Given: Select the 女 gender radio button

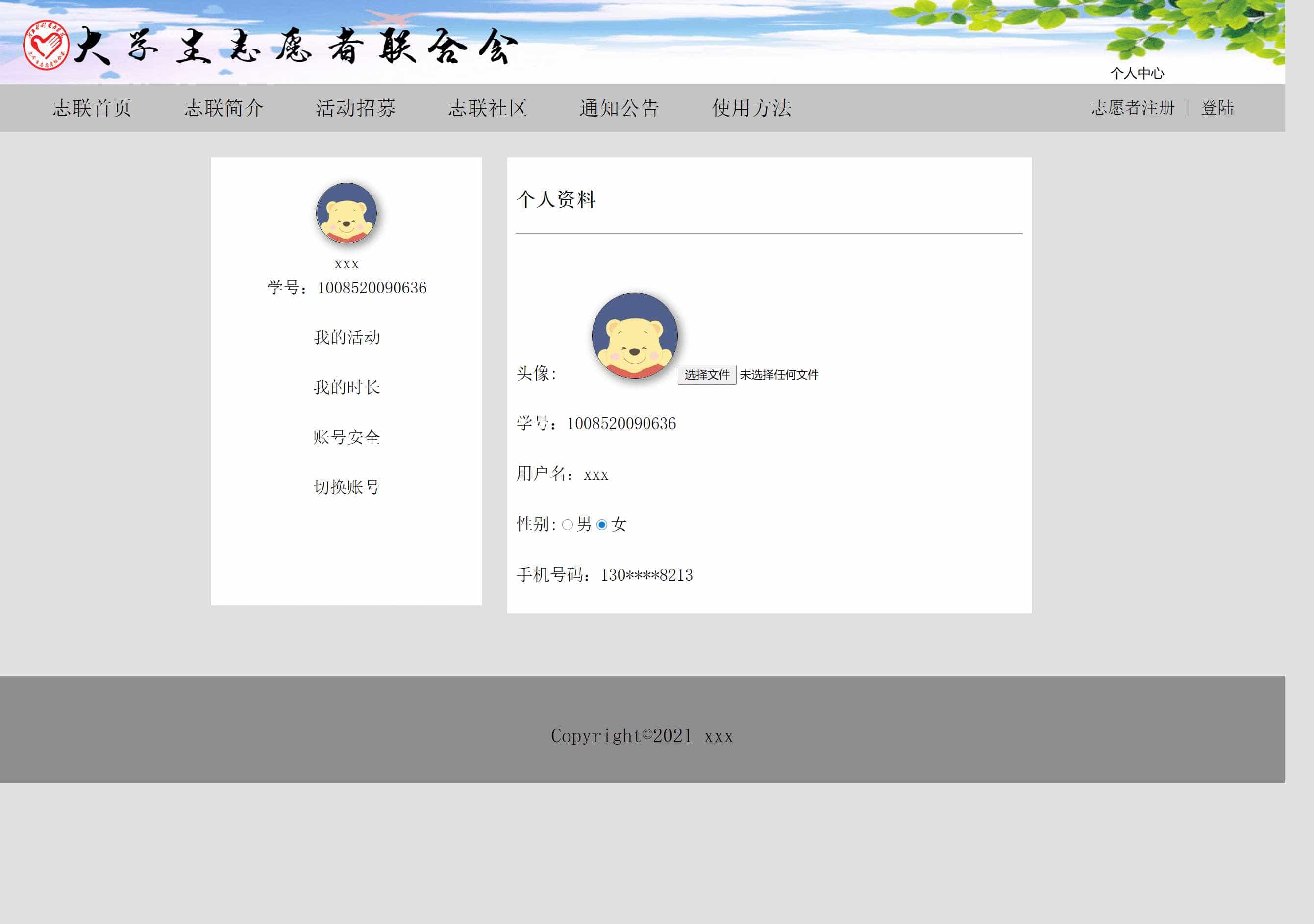Looking at the screenshot, I should click(601, 525).
